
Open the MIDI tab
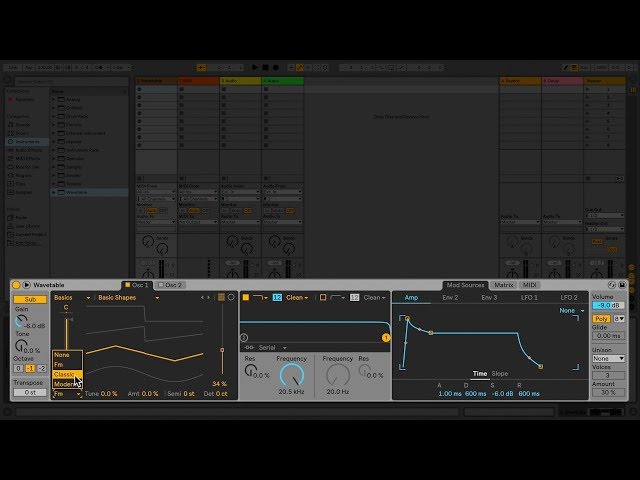pyautogui.click(x=530, y=285)
